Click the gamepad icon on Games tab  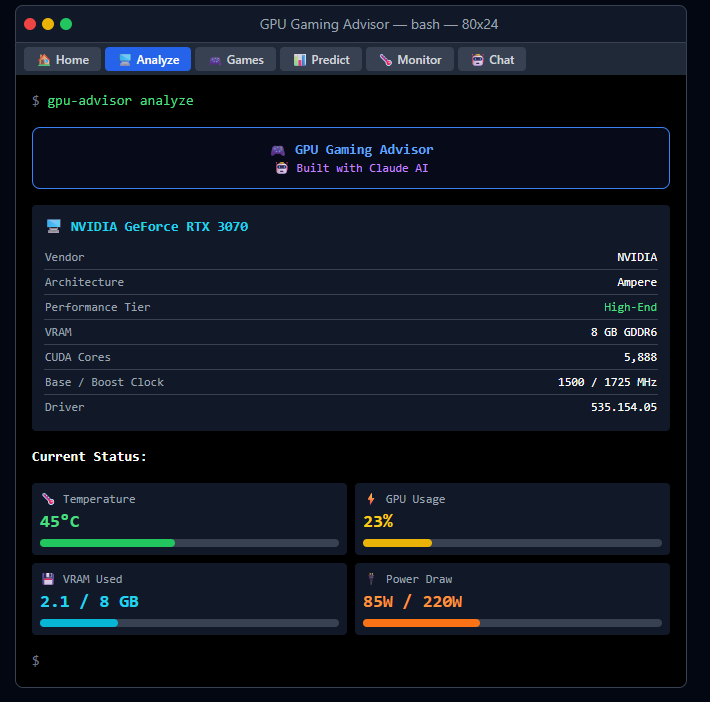point(215,60)
